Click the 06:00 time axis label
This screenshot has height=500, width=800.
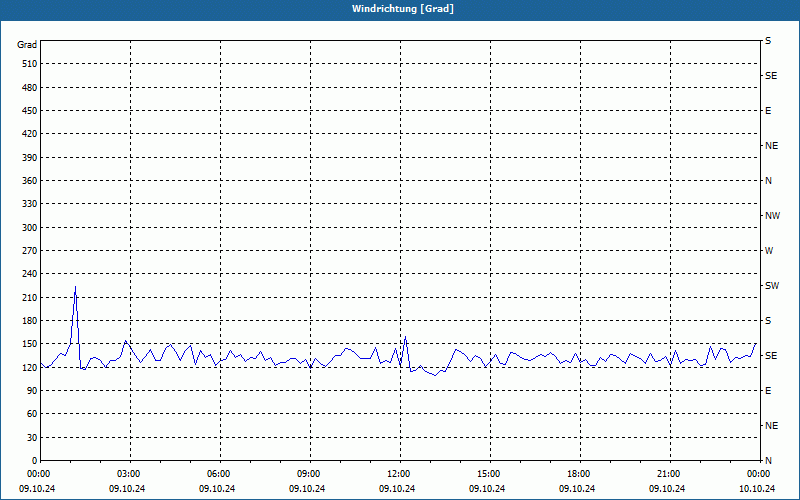coord(220,474)
